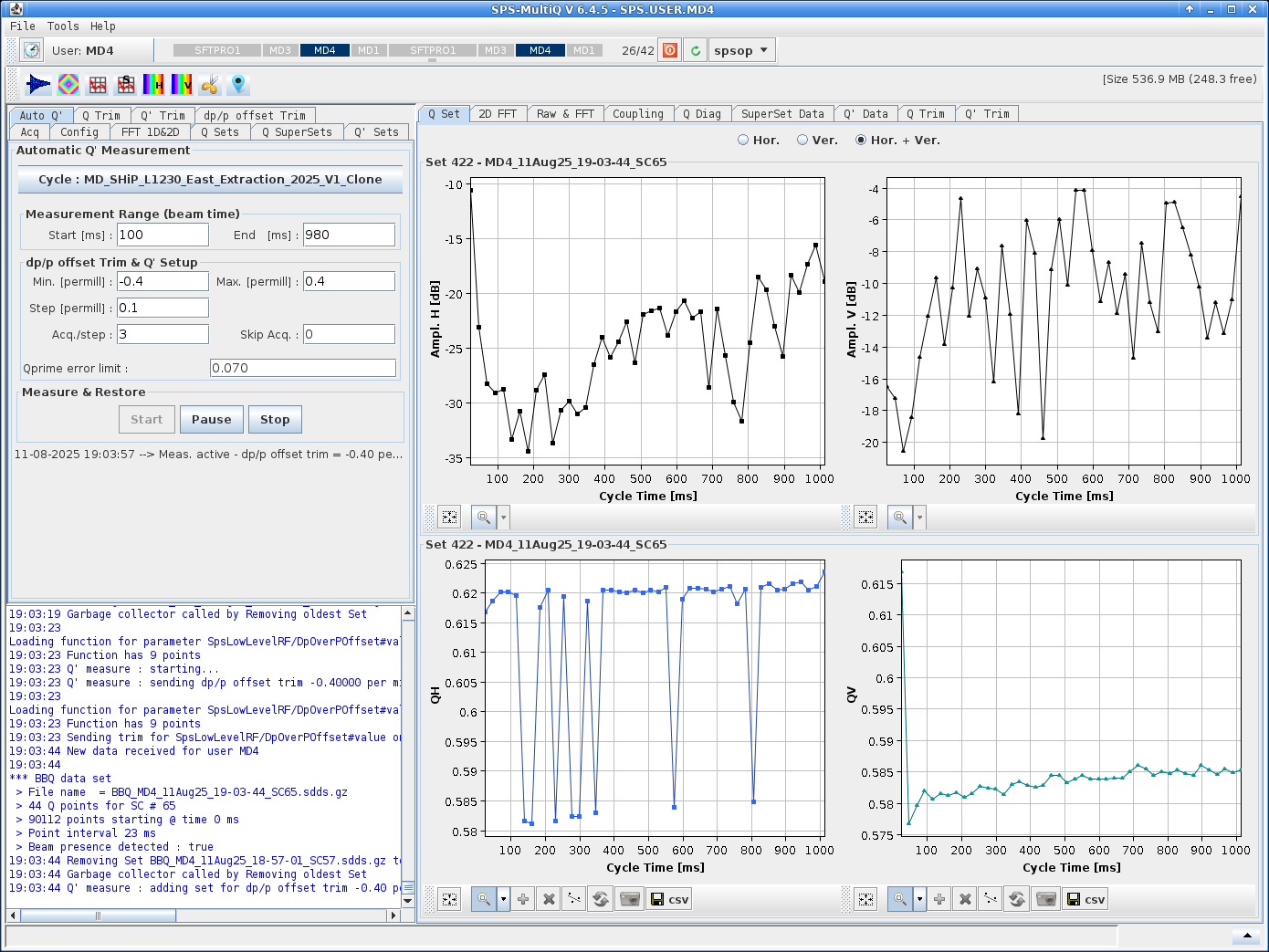Screen dimensions: 1269x952
Task: Select the Hor. radio button
Action: (743, 141)
